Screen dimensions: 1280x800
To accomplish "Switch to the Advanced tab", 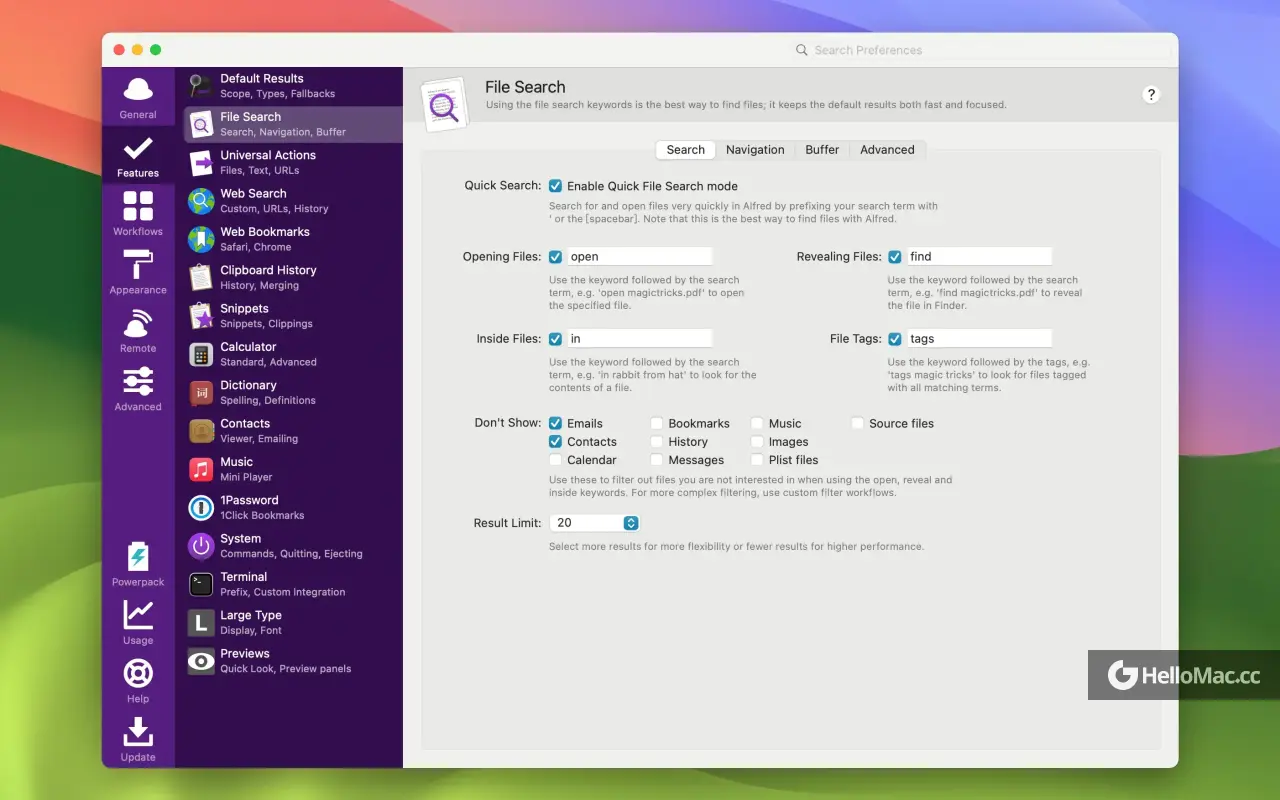I will (x=887, y=150).
